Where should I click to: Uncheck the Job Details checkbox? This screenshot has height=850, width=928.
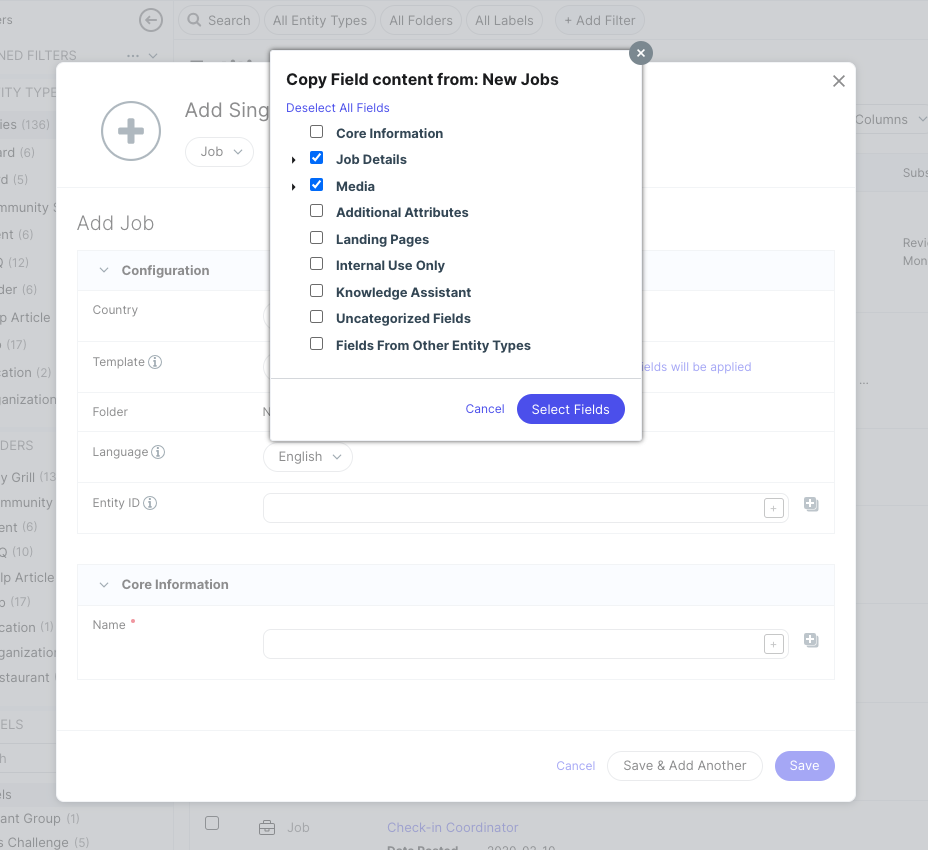316,158
